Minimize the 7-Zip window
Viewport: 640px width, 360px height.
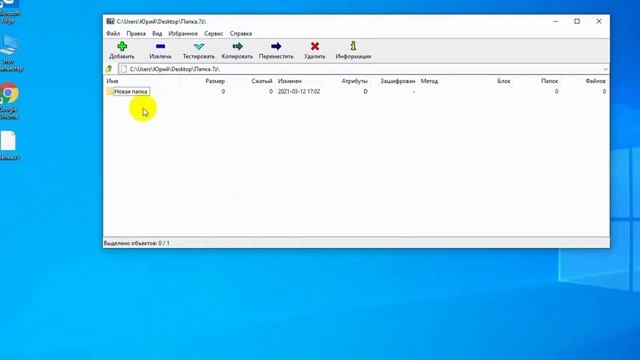point(556,21)
